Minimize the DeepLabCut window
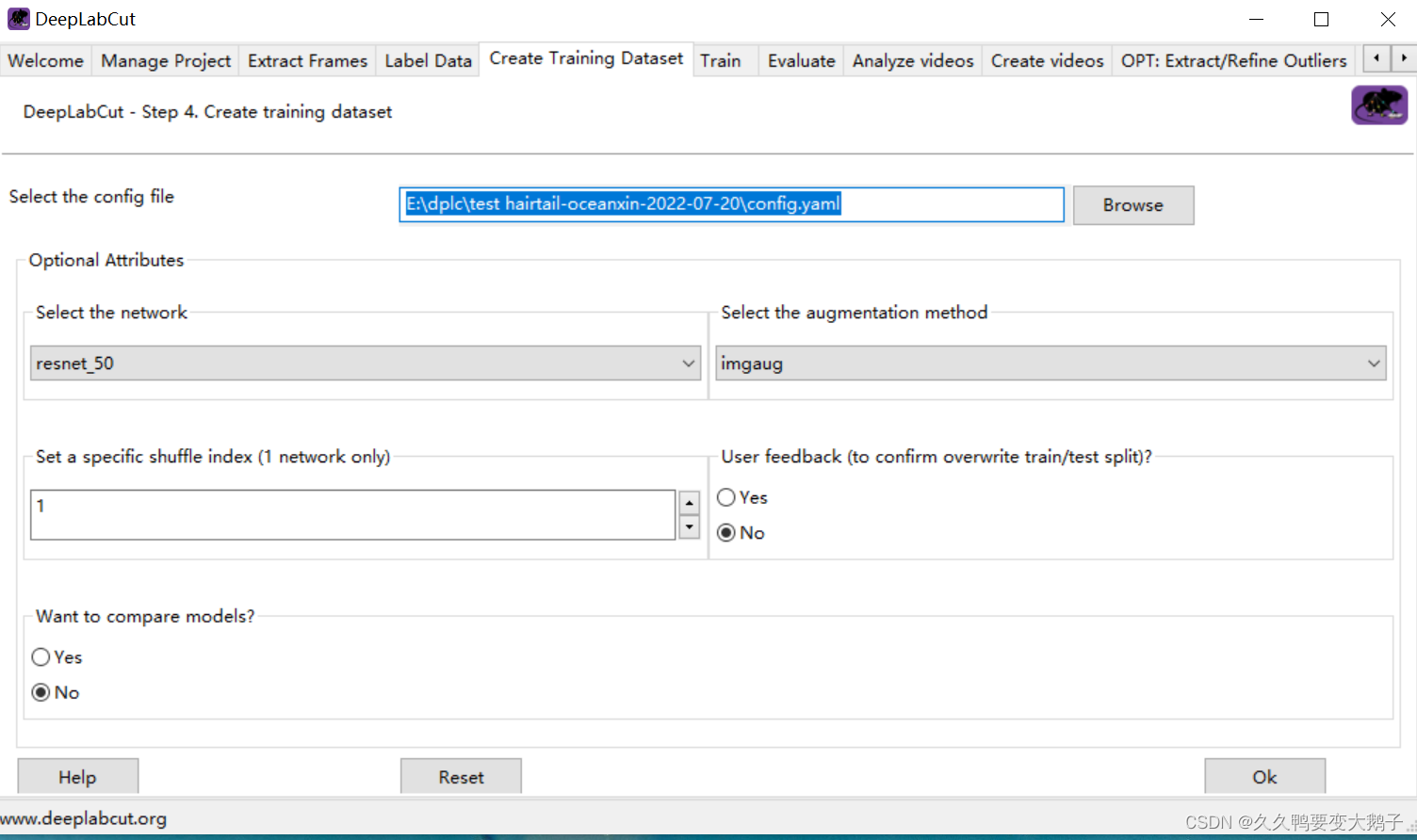Screen dimensions: 1417x840 pyautogui.click(x=1256, y=19)
